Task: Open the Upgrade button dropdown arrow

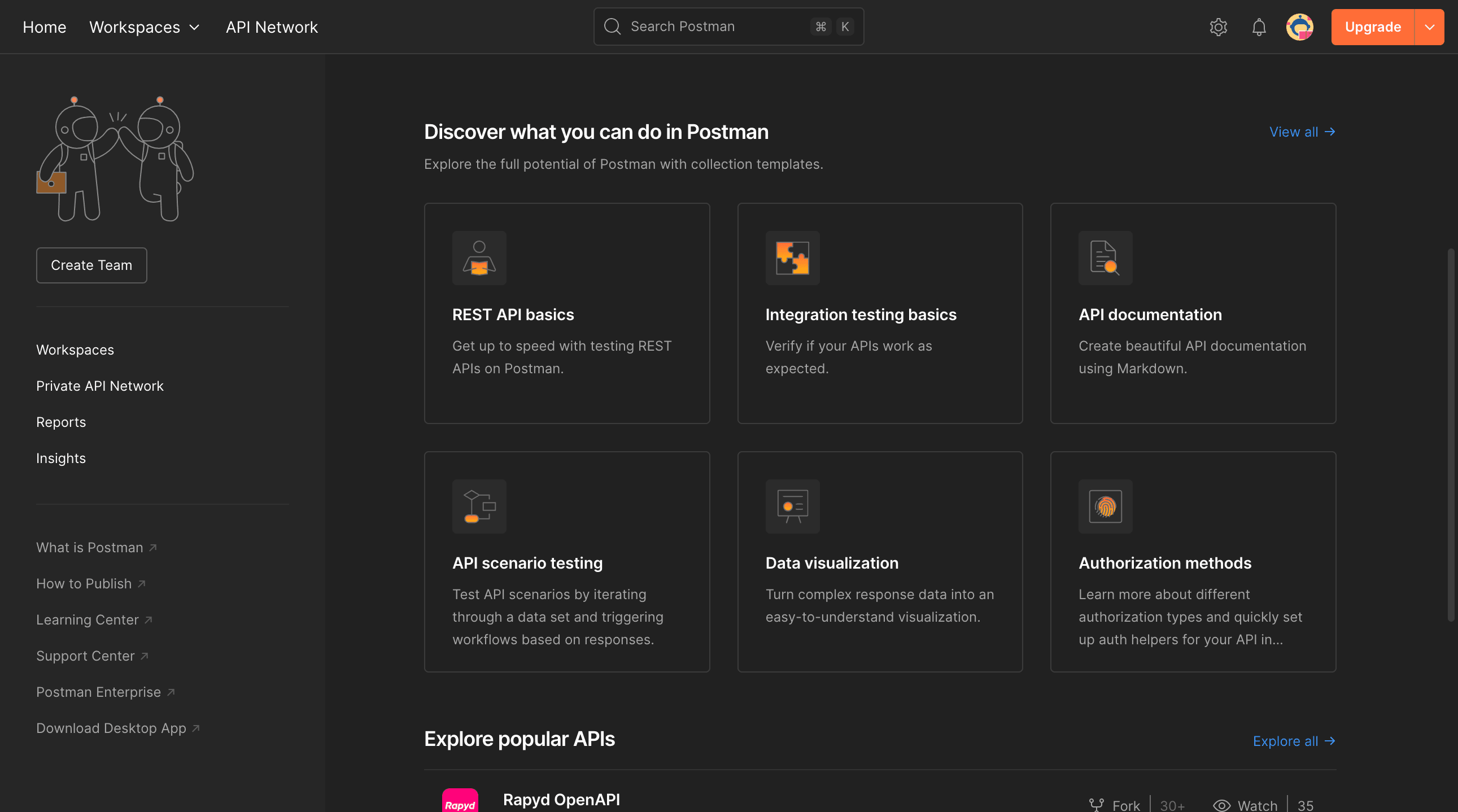Action: click(1429, 27)
